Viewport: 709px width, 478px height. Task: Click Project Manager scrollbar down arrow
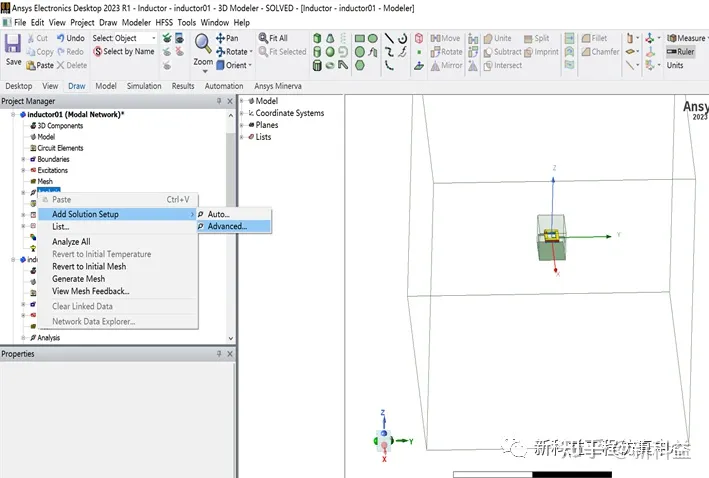pyautogui.click(x=231, y=338)
